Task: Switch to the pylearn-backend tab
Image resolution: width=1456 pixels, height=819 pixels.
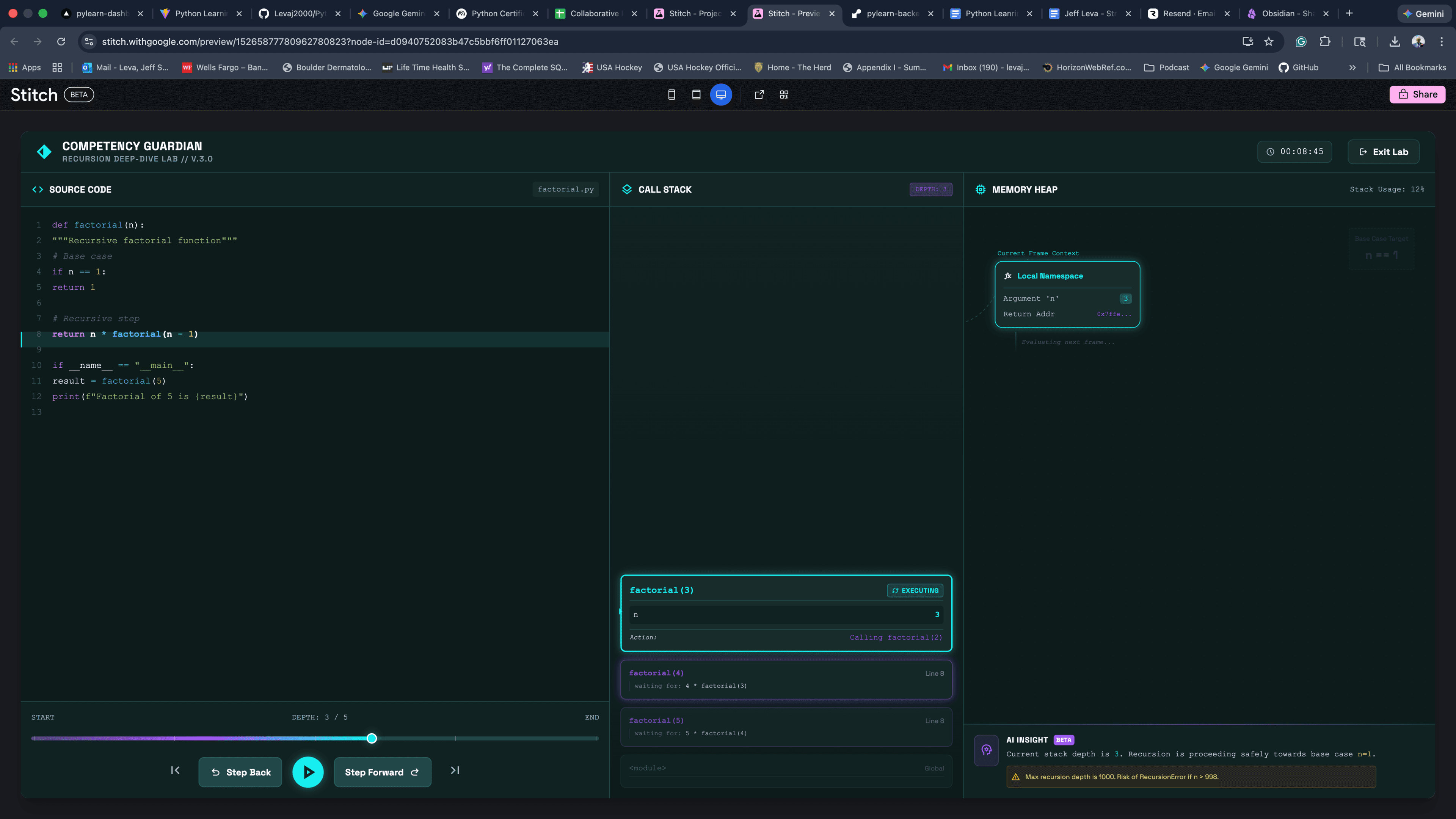Action: 892,13
